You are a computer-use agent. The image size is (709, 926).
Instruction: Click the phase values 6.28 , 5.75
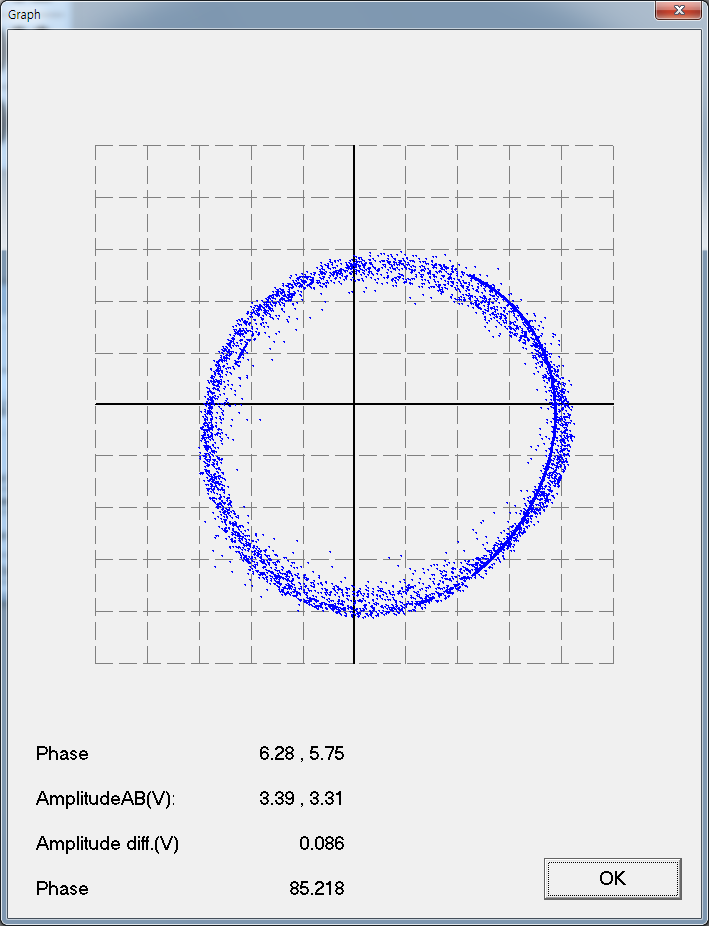tap(301, 754)
